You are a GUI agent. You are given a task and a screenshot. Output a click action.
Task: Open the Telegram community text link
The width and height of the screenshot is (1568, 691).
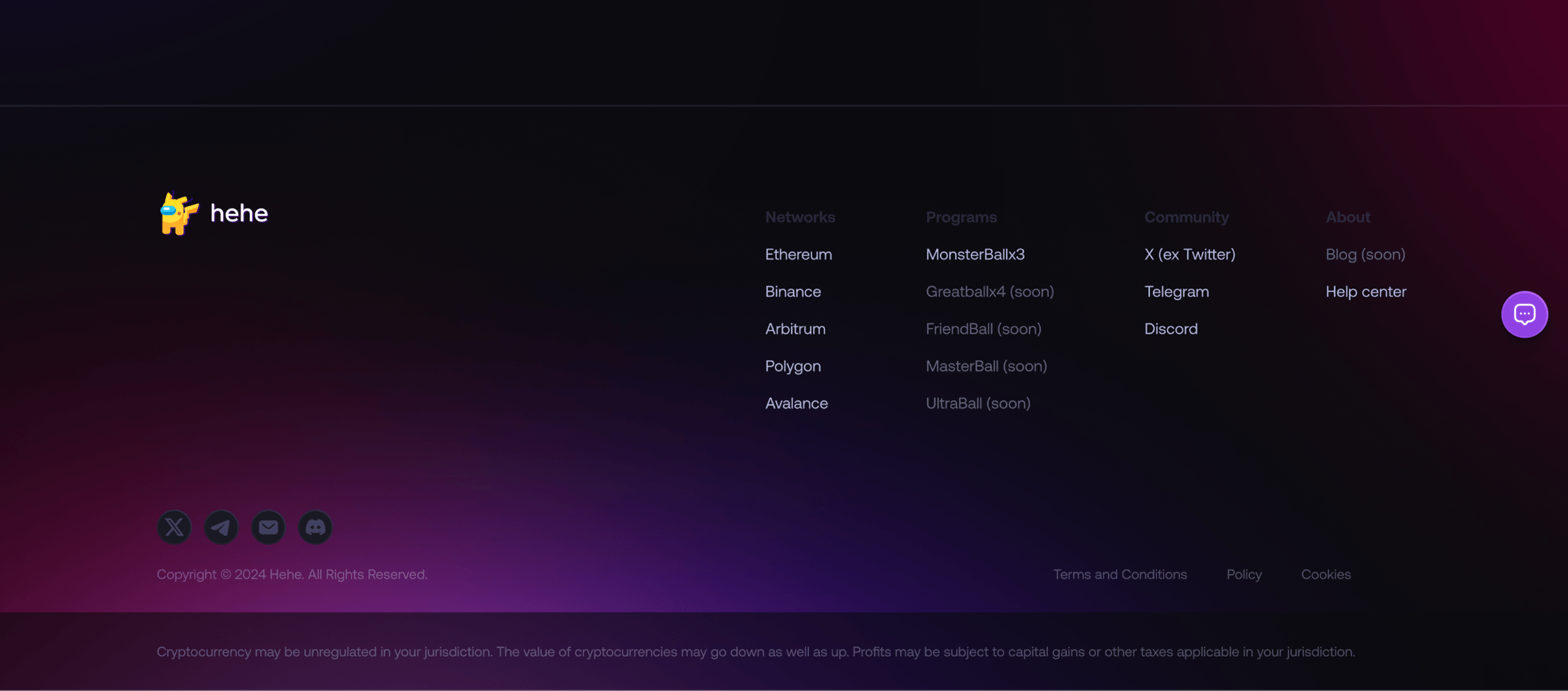tap(1177, 291)
